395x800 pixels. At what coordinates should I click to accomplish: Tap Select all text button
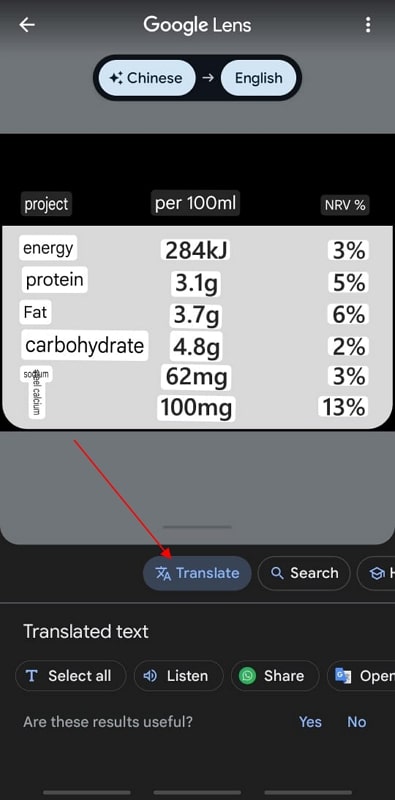coord(70,676)
